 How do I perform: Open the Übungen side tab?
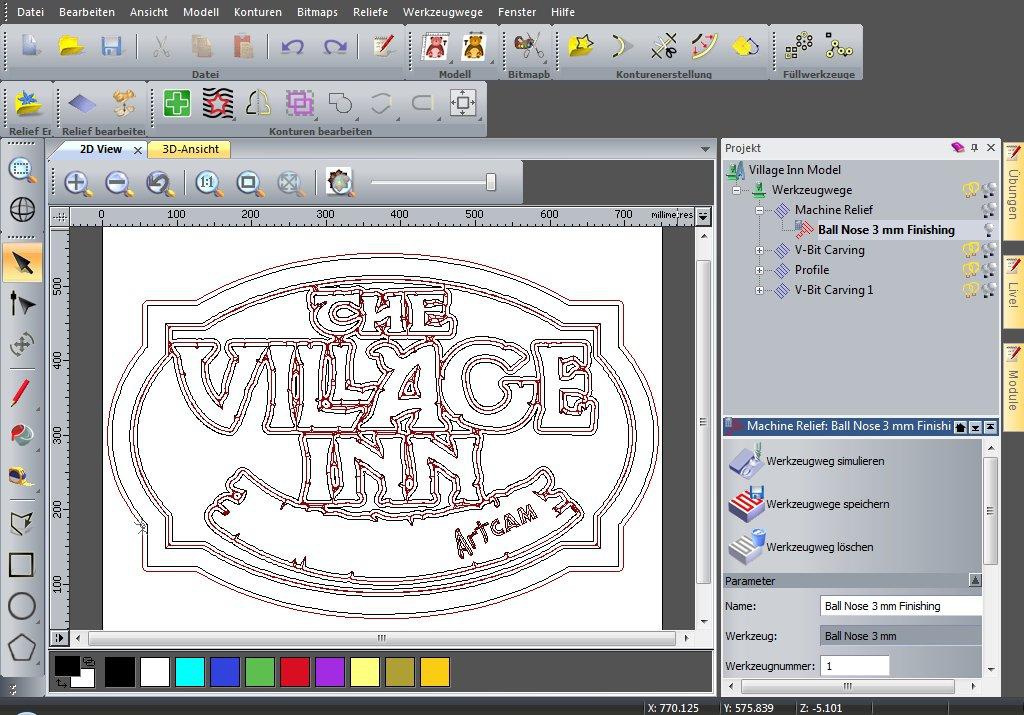1013,191
